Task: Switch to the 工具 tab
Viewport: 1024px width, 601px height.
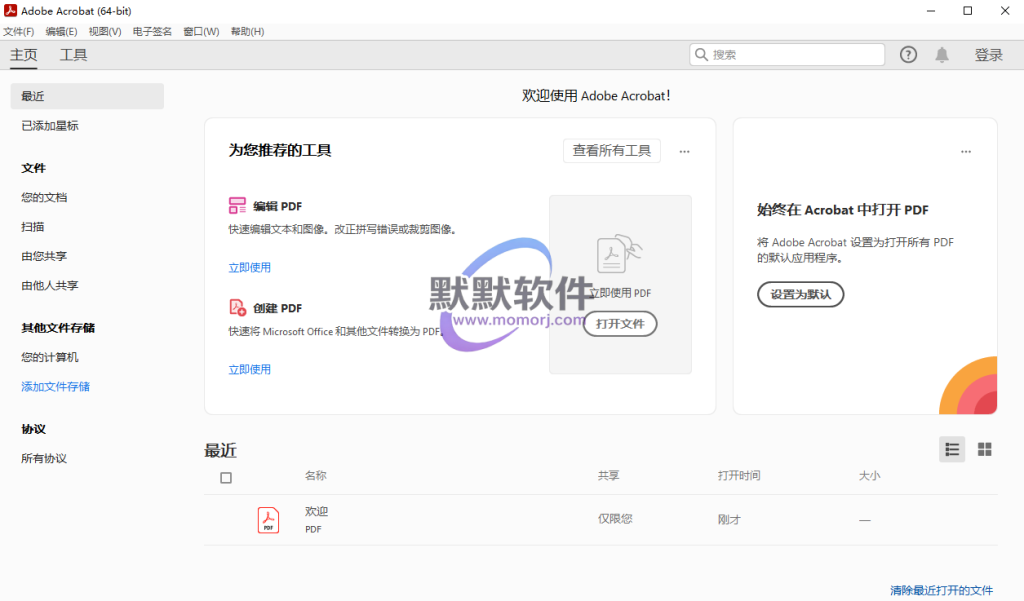Action: click(x=73, y=55)
